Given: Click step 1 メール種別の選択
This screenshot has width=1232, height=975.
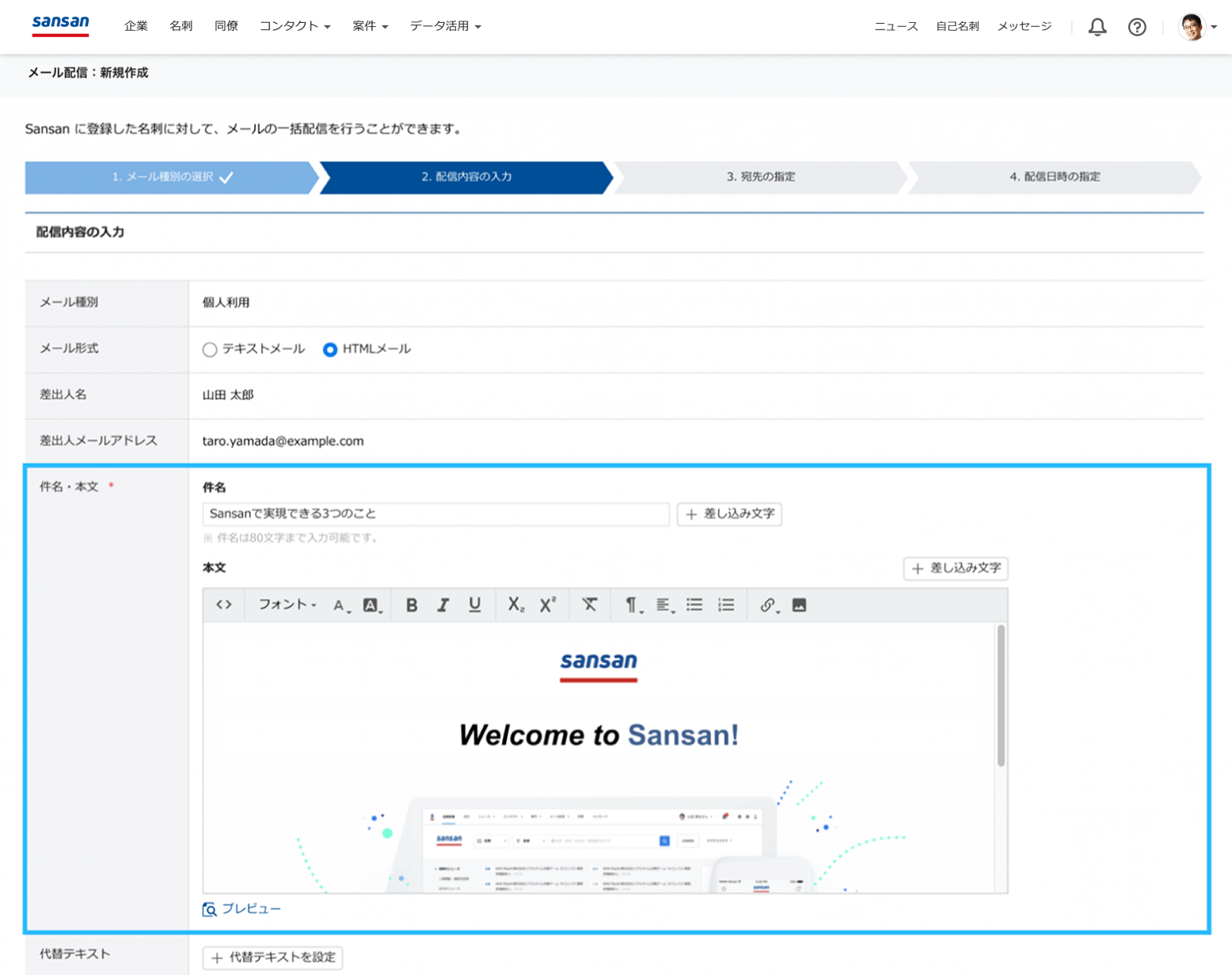Looking at the screenshot, I should [171, 177].
